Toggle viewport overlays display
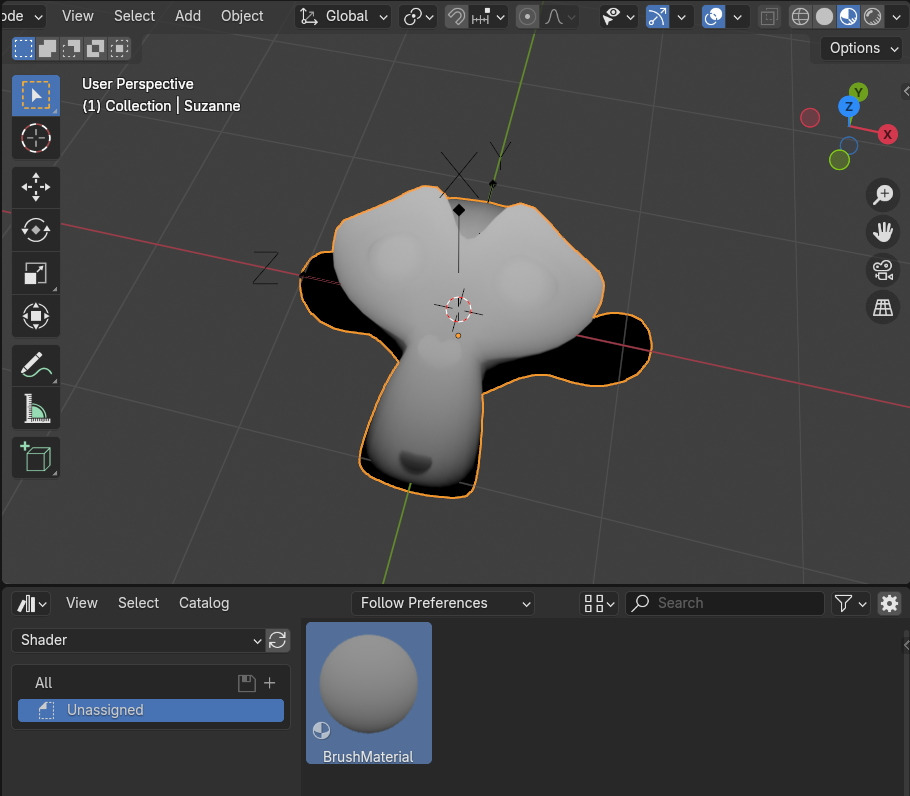The width and height of the screenshot is (910, 796). click(713, 17)
